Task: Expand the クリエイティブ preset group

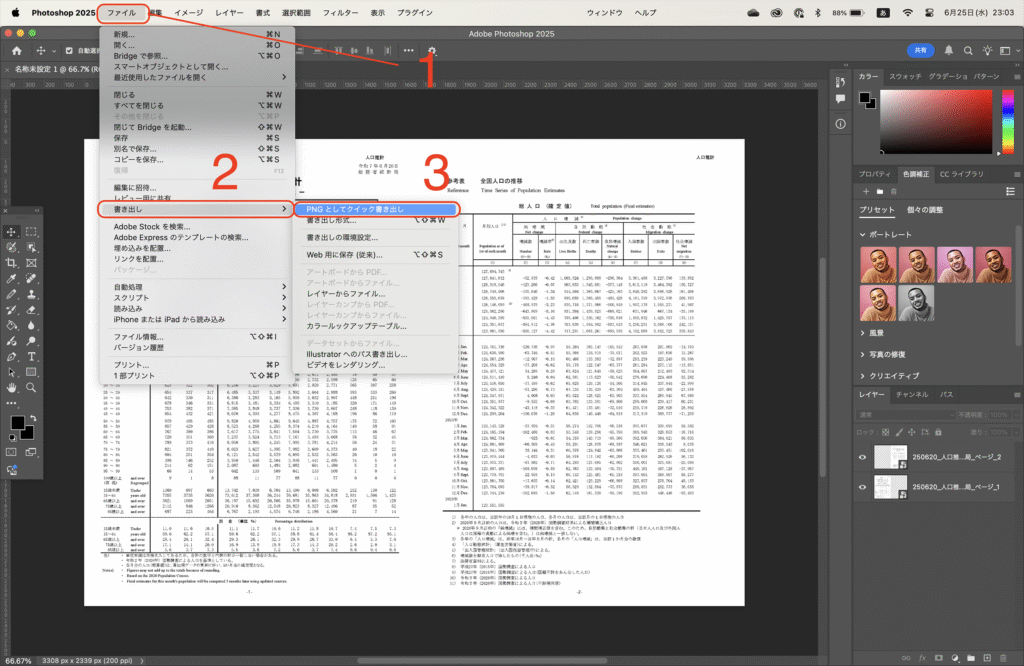Action: [863, 376]
